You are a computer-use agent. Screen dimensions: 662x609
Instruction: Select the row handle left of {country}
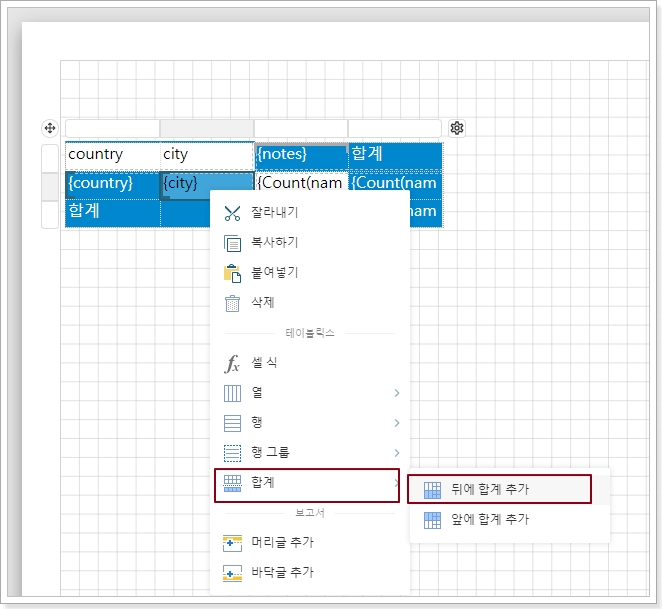pos(49,185)
